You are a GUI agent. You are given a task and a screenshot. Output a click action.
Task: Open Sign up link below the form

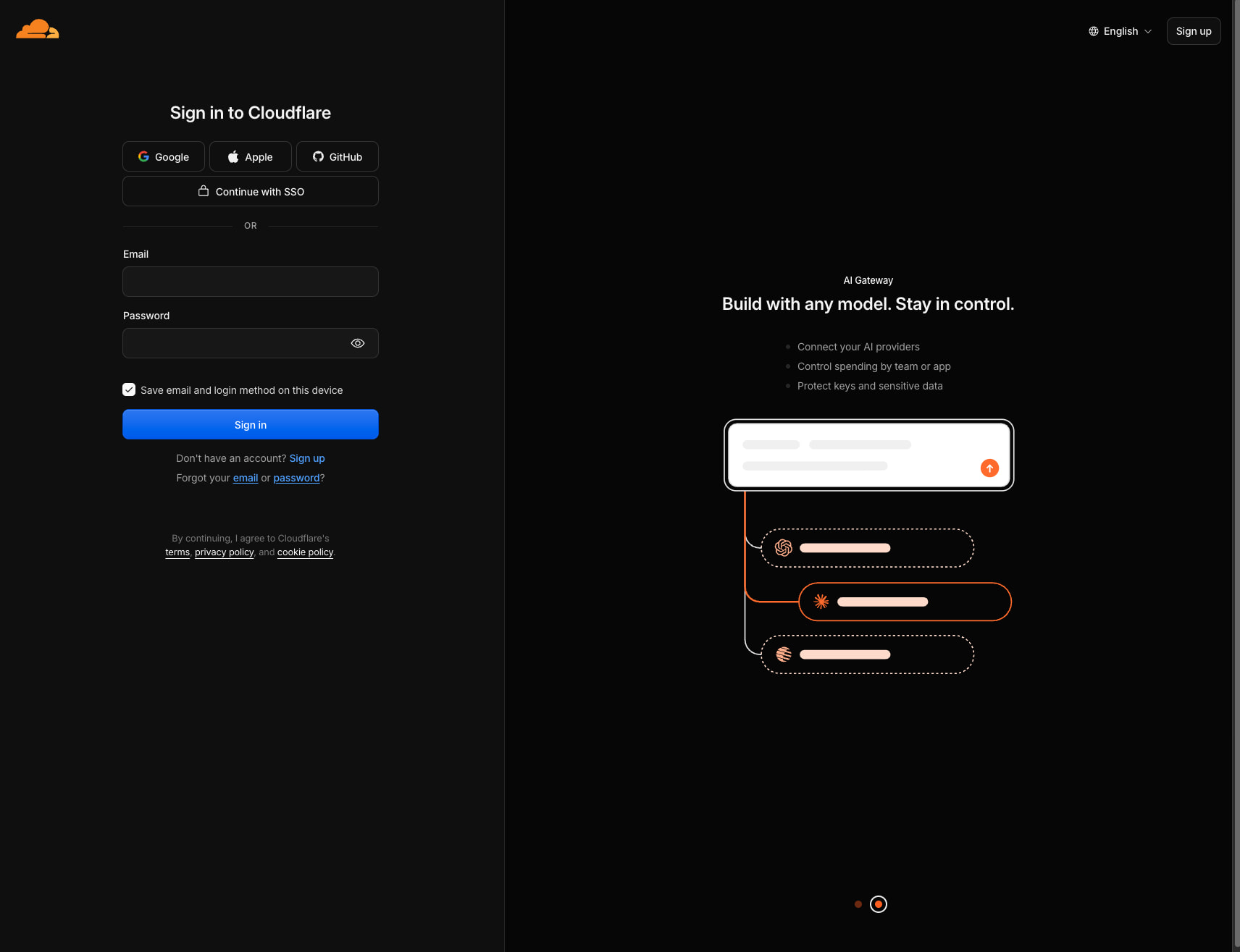pyautogui.click(x=307, y=458)
